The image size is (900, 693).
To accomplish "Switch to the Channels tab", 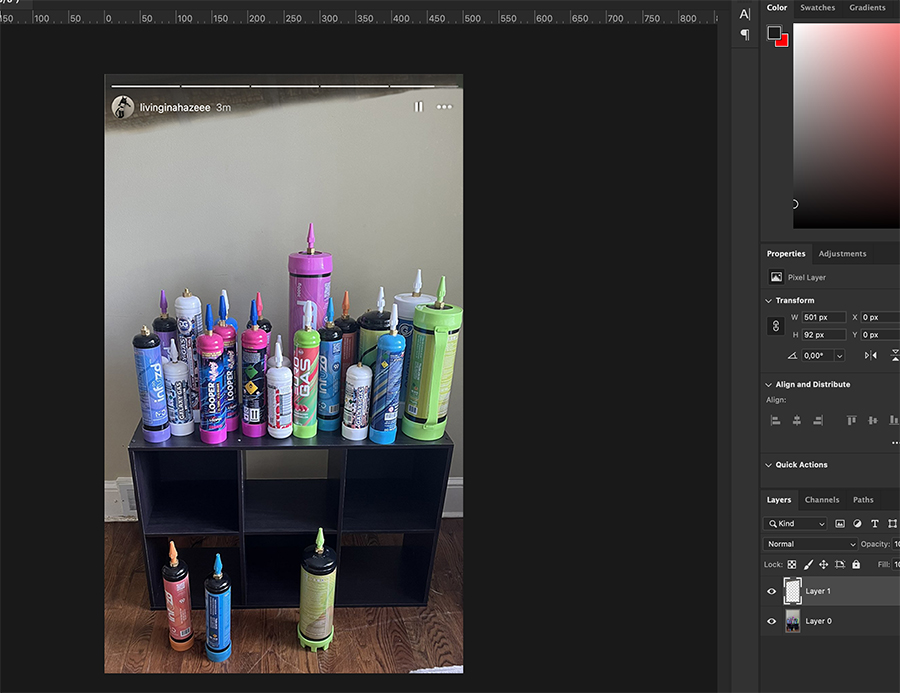I will coord(822,500).
